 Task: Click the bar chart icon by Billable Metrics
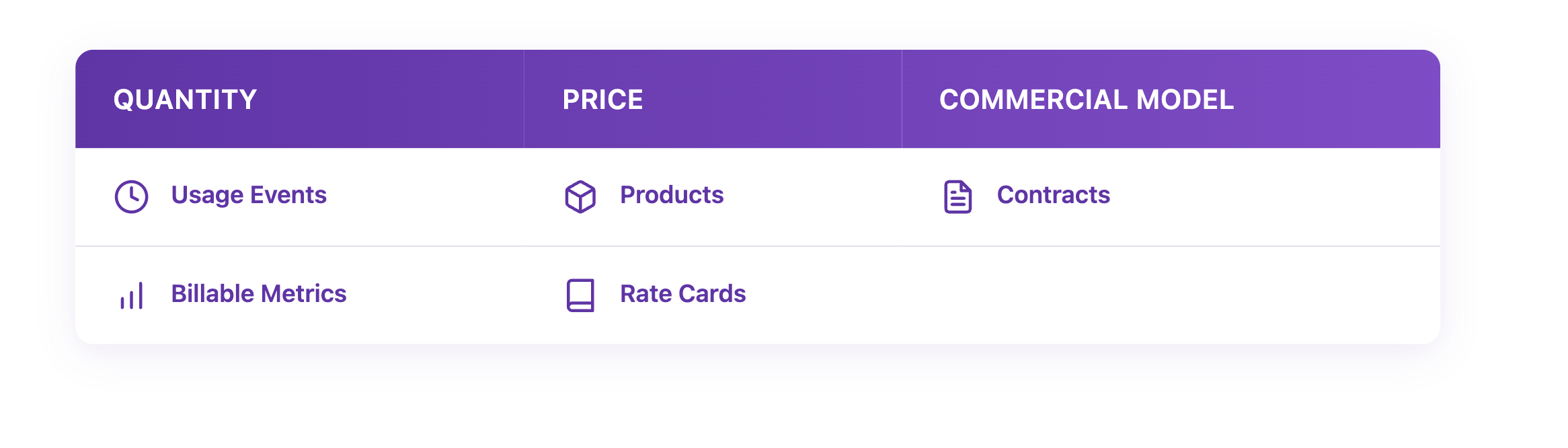(x=131, y=295)
